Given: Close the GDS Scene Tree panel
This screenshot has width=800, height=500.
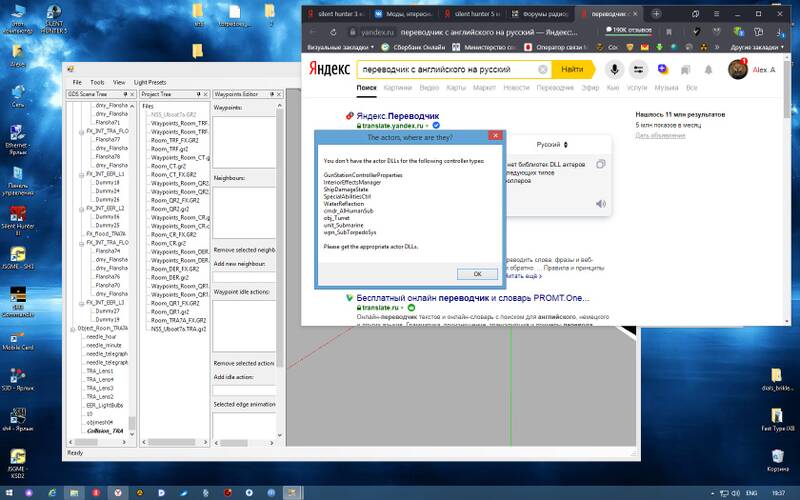Looking at the screenshot, I should pyautogui.click(x=132, y=94).
